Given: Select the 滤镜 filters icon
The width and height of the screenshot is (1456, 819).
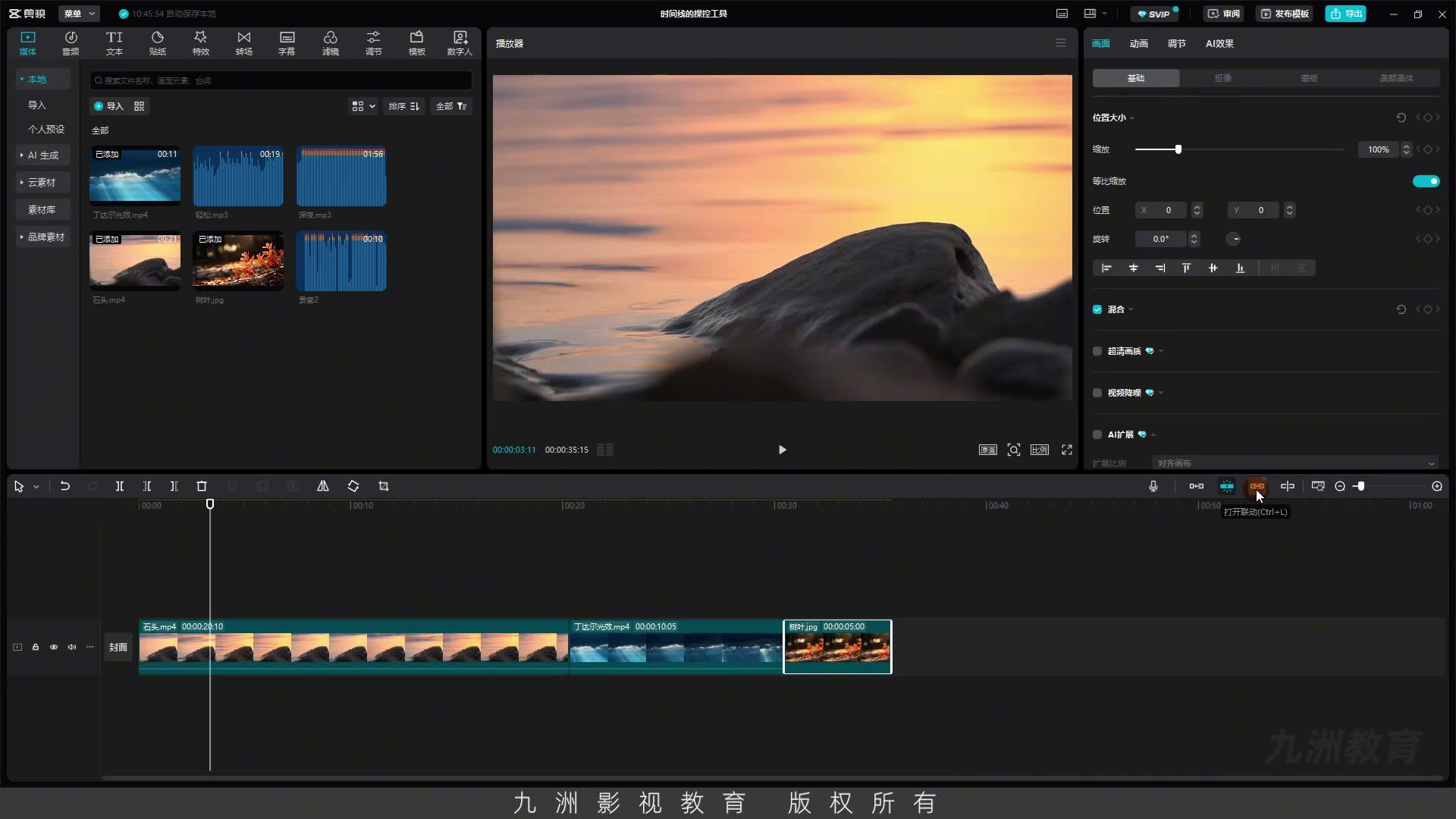Looking at the screenshot, I should 330,43.
